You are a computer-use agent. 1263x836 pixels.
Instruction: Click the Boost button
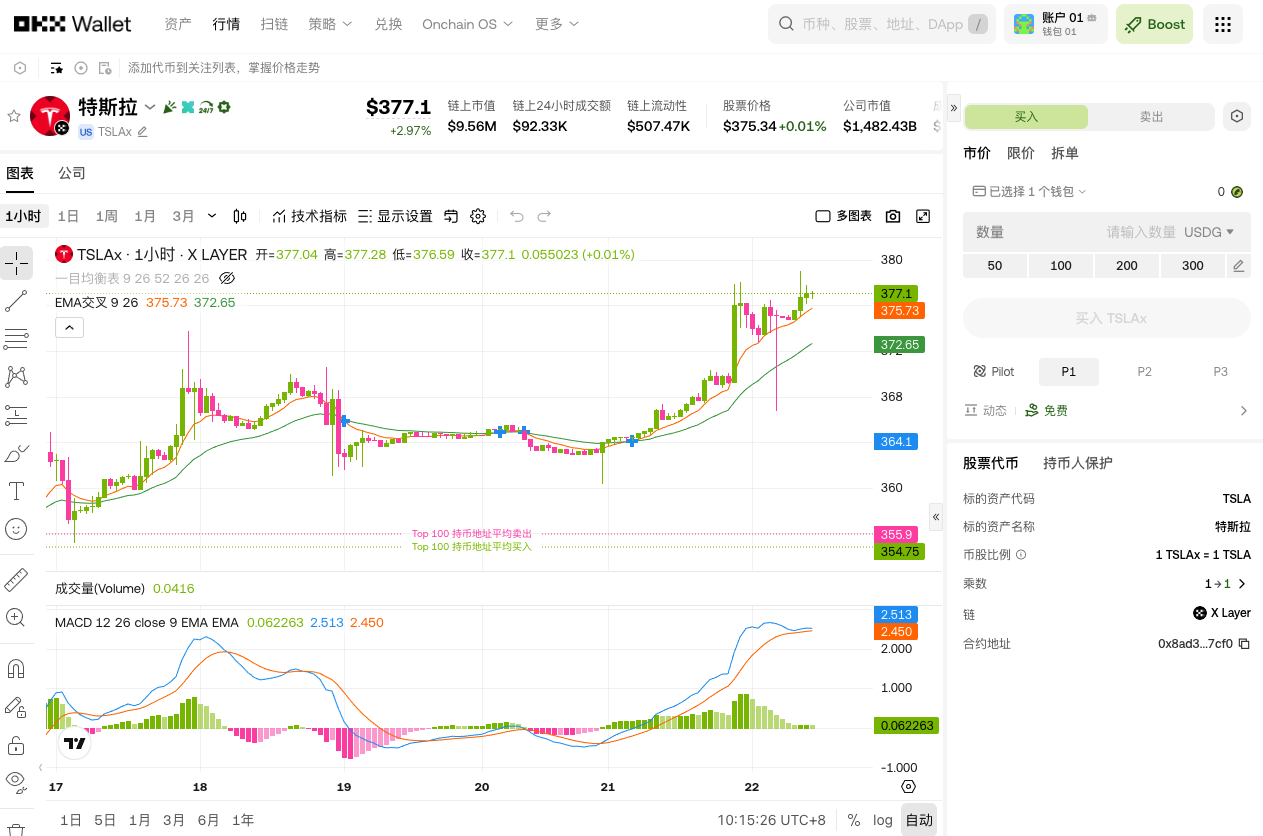tap(1155, 24)
